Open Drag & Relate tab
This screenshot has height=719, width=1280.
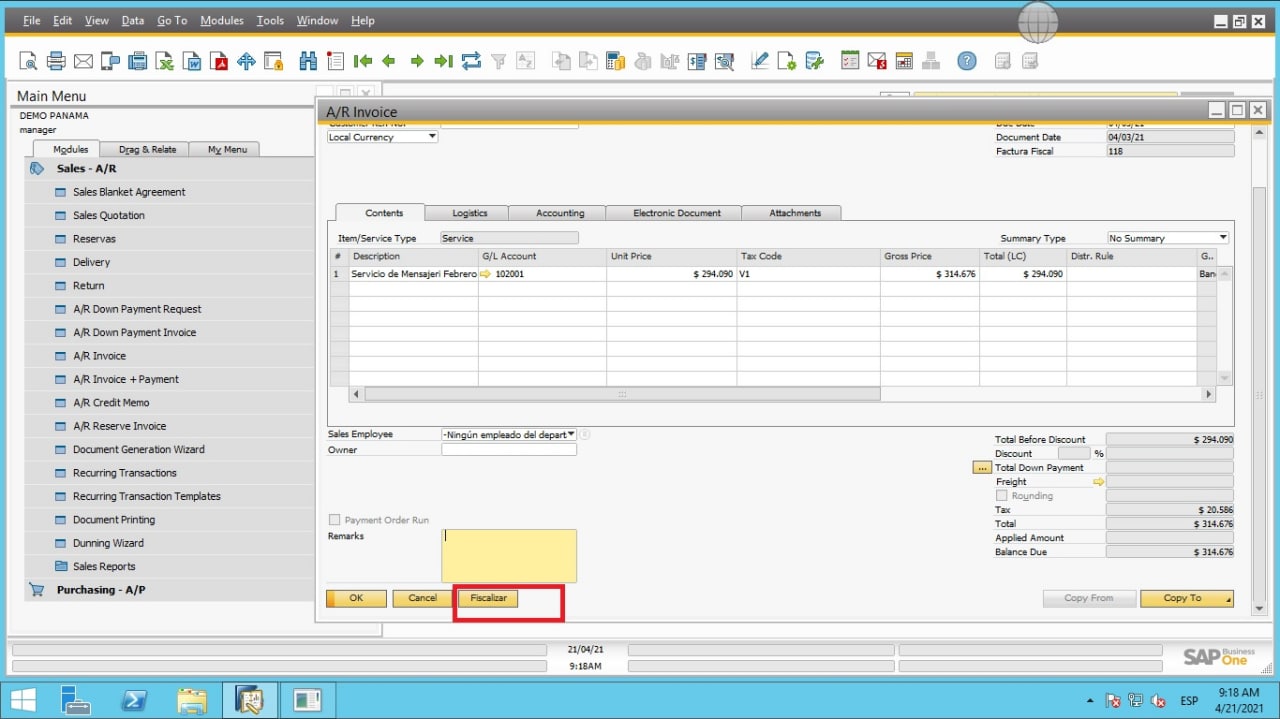tap(147, 149)
